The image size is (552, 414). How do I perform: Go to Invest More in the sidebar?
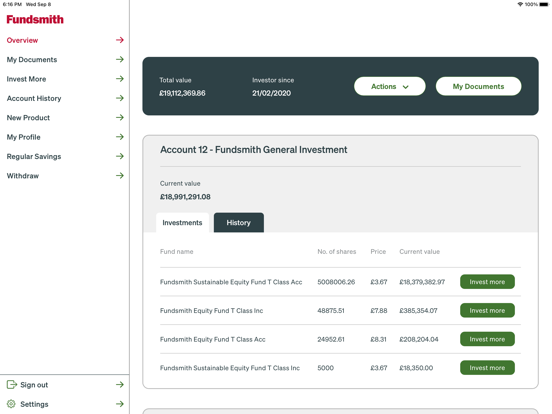tap(26, 79)
